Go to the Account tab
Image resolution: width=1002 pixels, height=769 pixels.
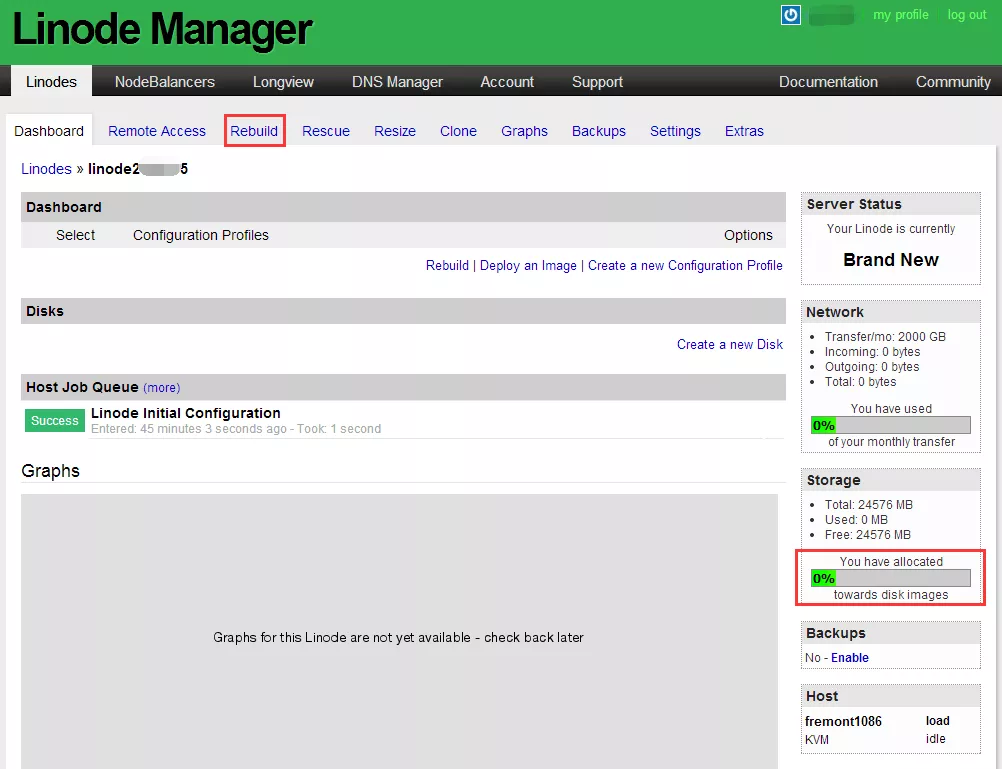click(507, 82)
